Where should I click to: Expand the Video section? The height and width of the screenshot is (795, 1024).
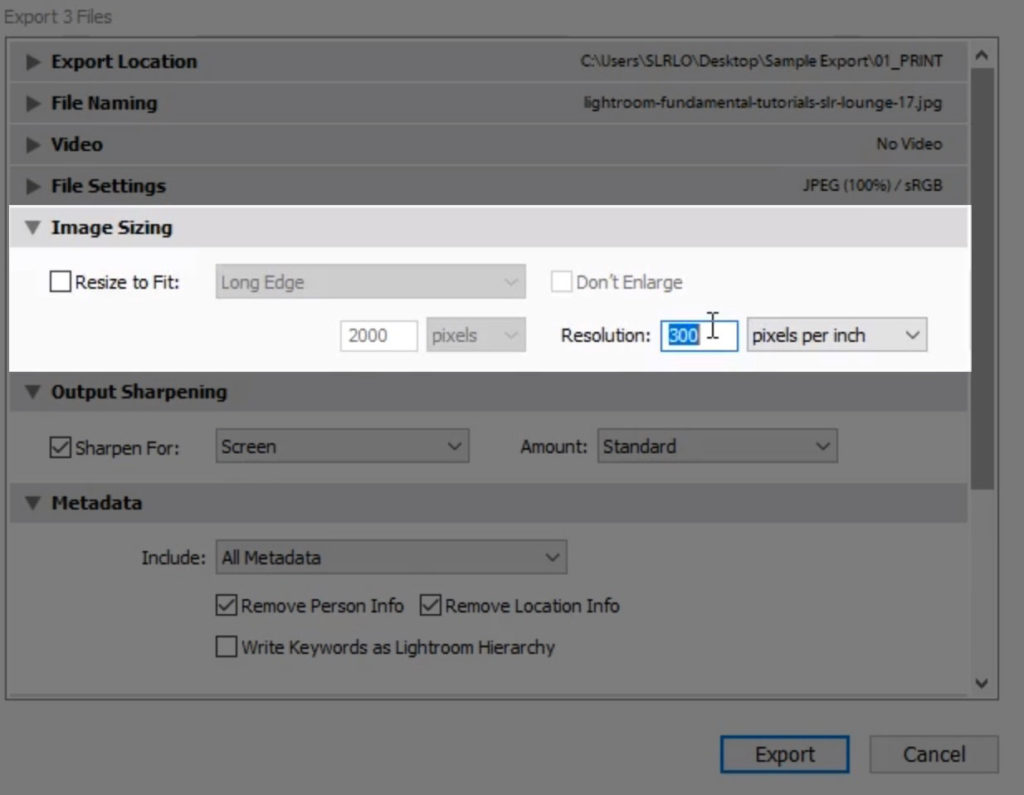click(31, 145)
